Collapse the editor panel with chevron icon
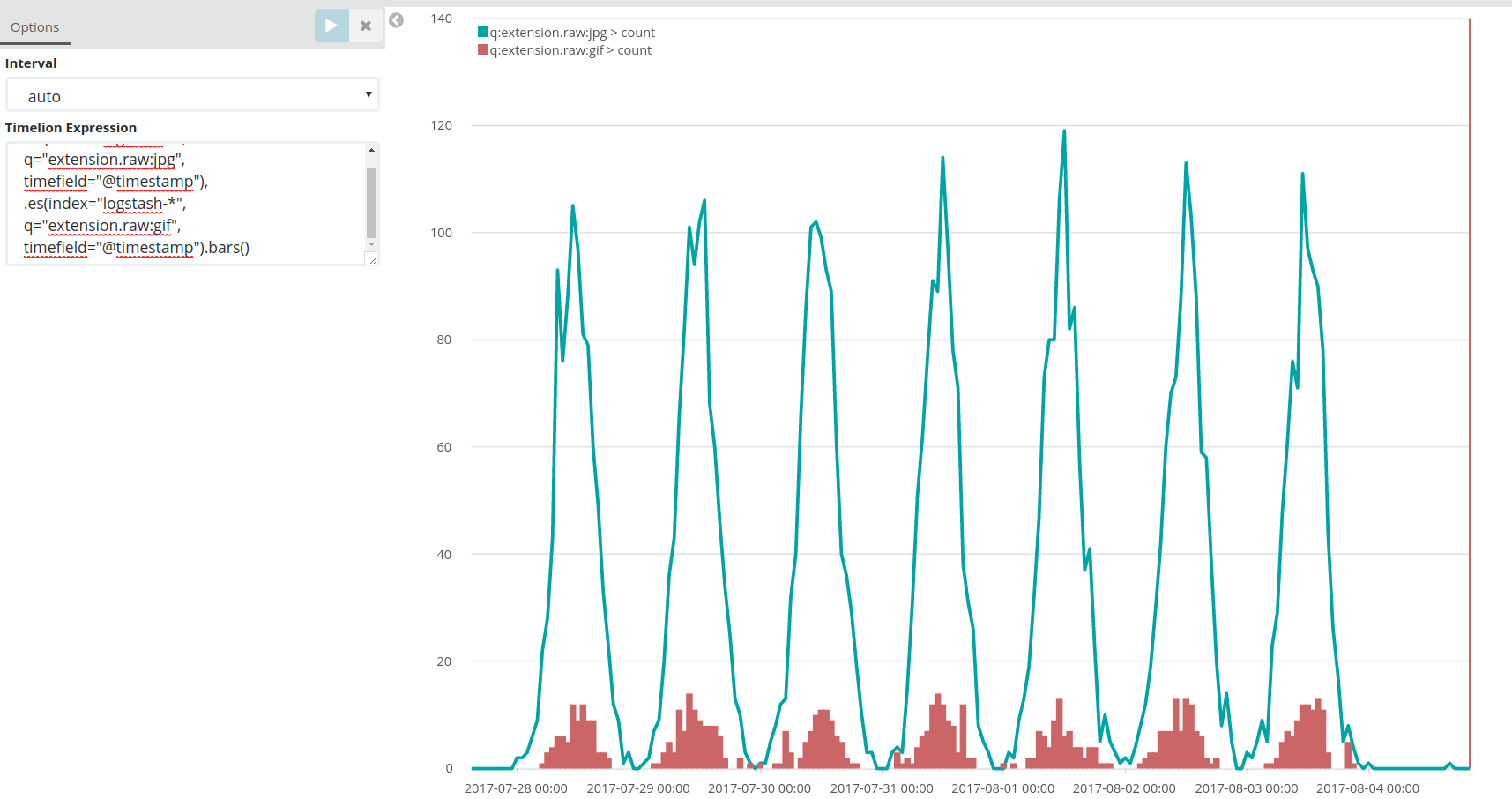1512x799 pixels. (397, 20)
